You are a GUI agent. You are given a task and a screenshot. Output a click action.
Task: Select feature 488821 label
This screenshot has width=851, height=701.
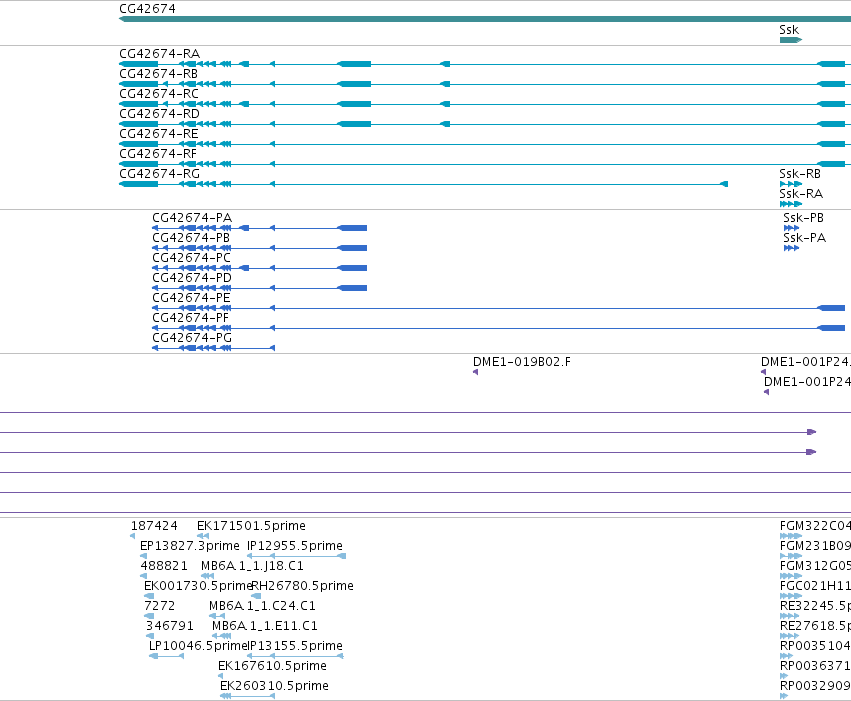click(164, 566)
